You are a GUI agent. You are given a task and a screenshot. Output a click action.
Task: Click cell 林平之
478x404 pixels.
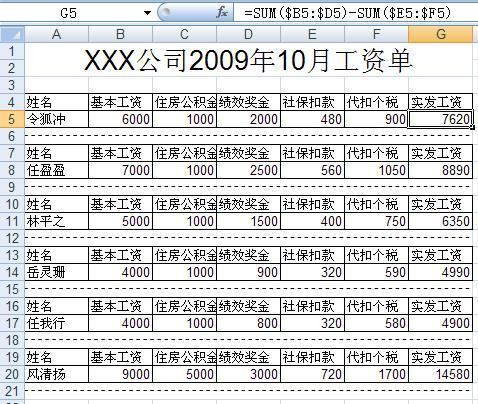57,221
